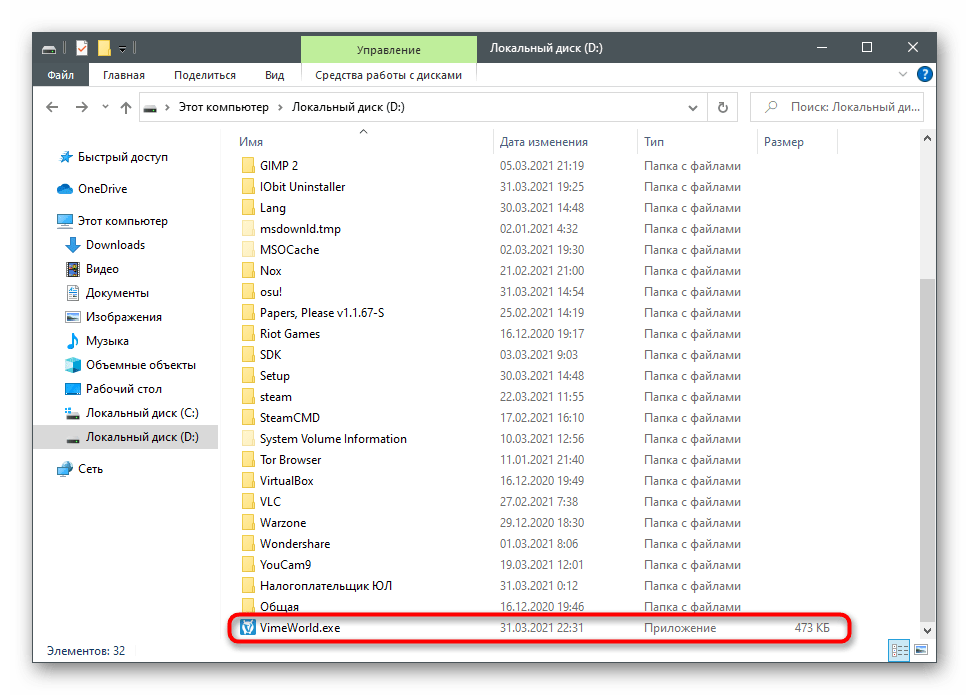Open Видео in the navigation pane
Viewport: 969px width, 695px height.
pos(102,269)
